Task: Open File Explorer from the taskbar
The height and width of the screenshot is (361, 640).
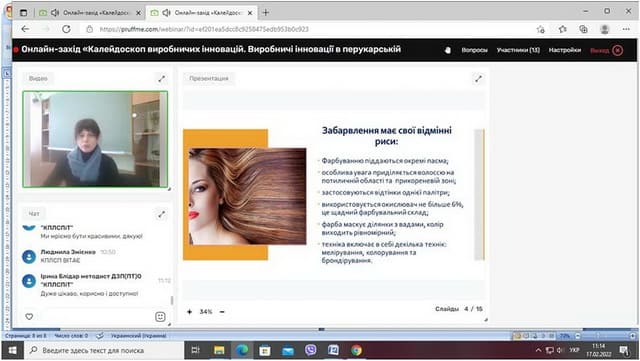Action: [219, 350]
